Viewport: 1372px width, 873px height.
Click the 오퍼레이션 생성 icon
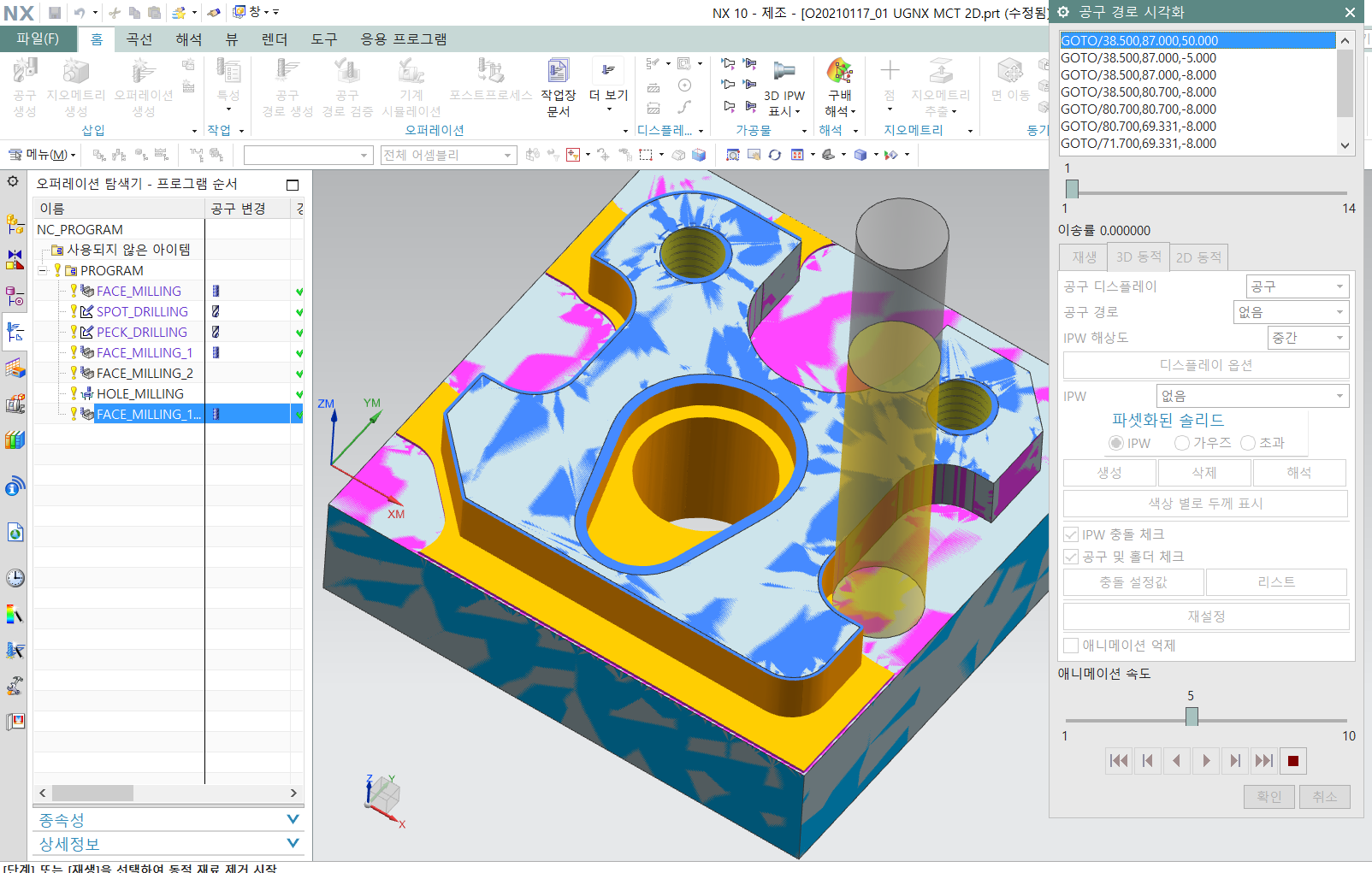(143, 87)
